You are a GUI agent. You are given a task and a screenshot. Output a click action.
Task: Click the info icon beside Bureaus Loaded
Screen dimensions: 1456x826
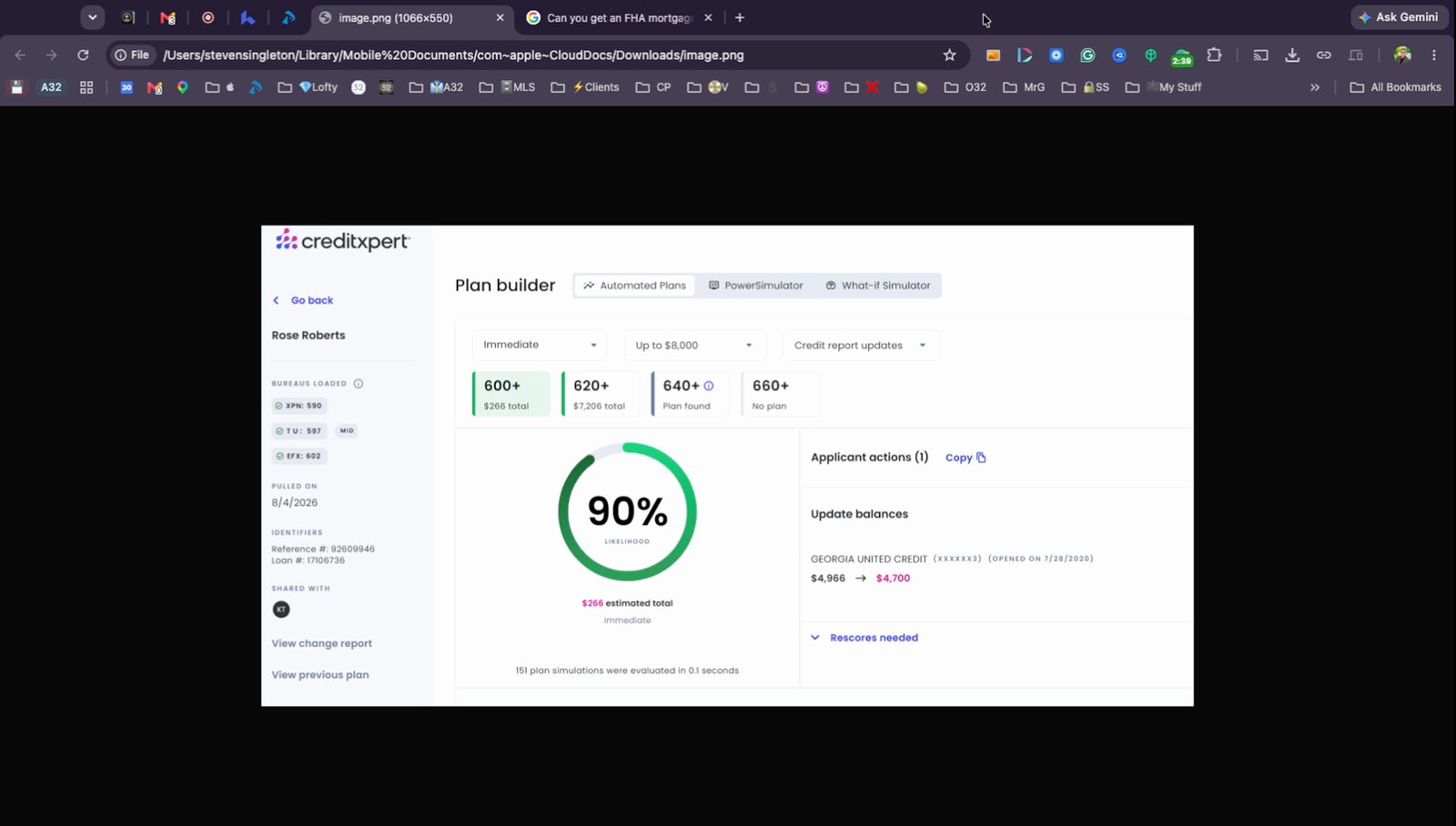pos(359,384)
